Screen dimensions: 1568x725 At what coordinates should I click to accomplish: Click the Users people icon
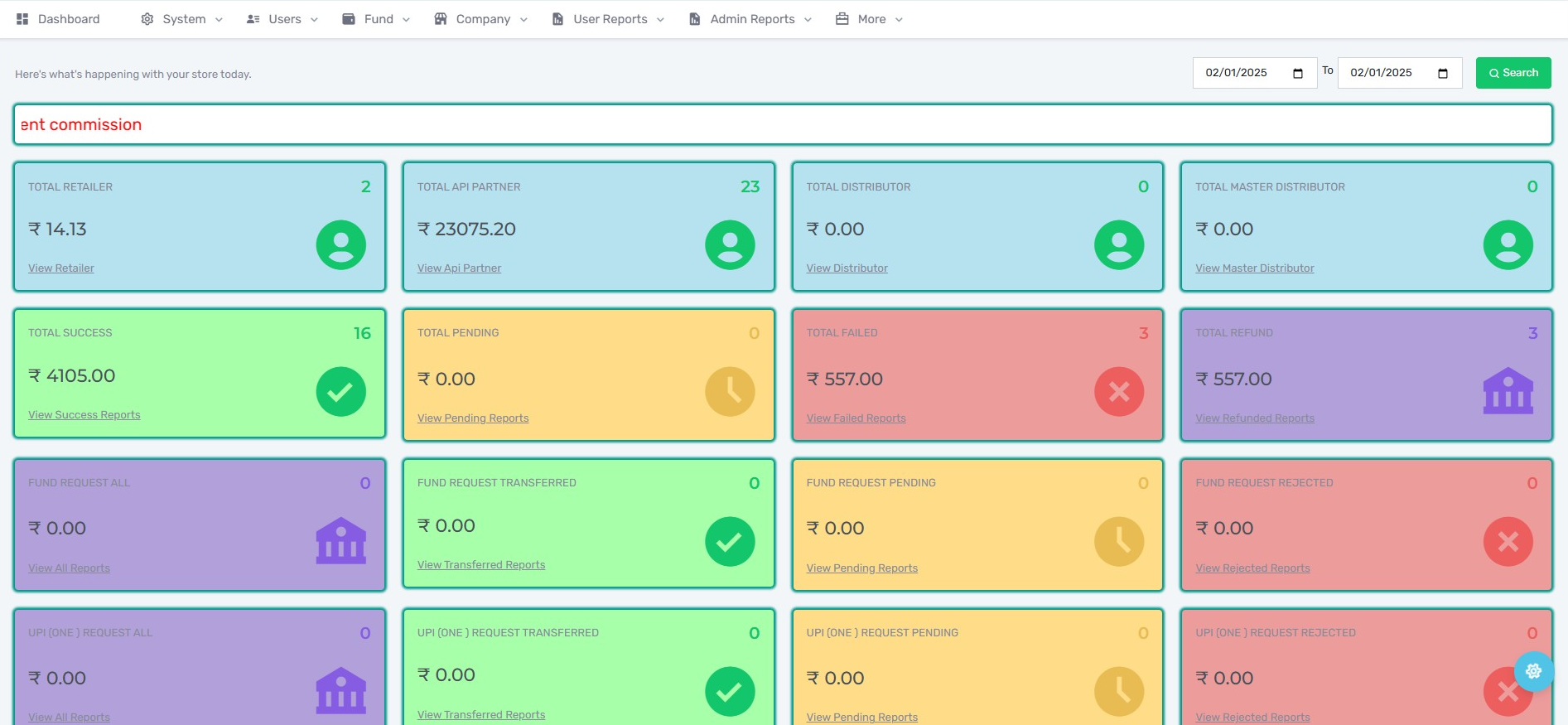pos(253,19)
